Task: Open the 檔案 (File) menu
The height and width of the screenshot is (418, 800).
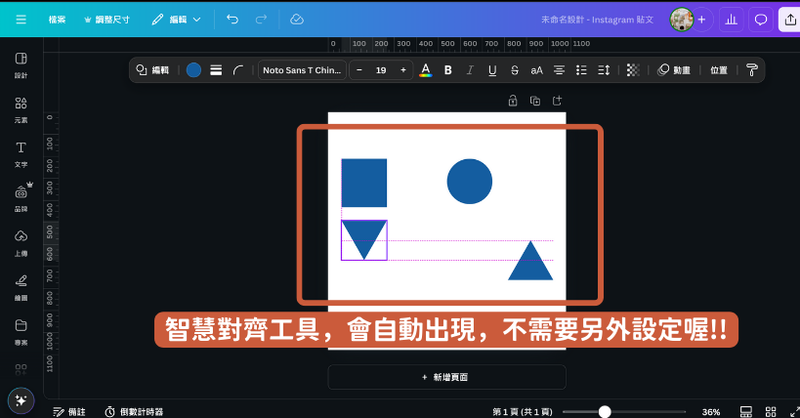Action: point(57,19)
